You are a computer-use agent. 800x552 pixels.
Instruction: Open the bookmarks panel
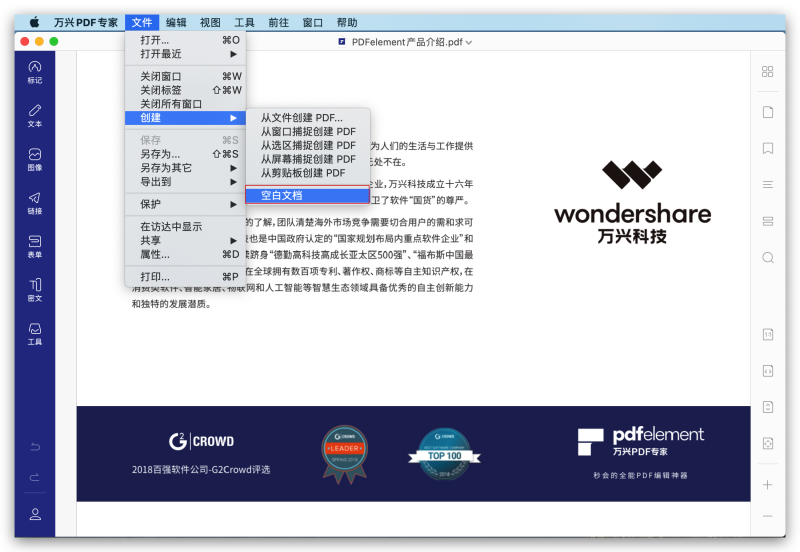[x=767, y=148]
